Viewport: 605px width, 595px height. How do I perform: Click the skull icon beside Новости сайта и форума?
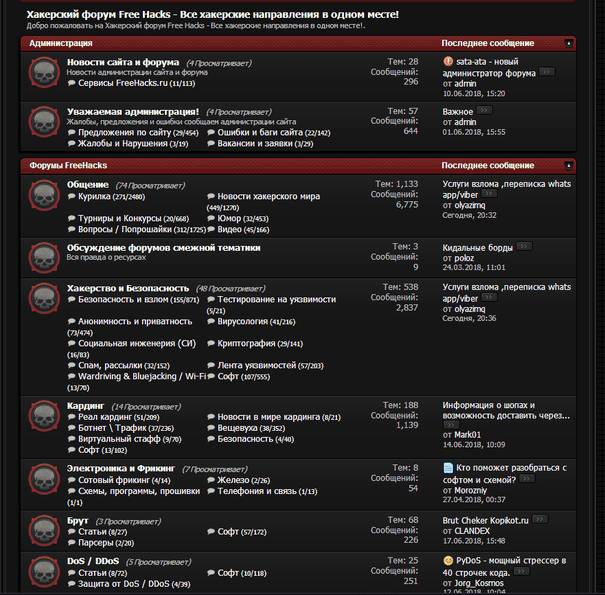tap(43, 72)
